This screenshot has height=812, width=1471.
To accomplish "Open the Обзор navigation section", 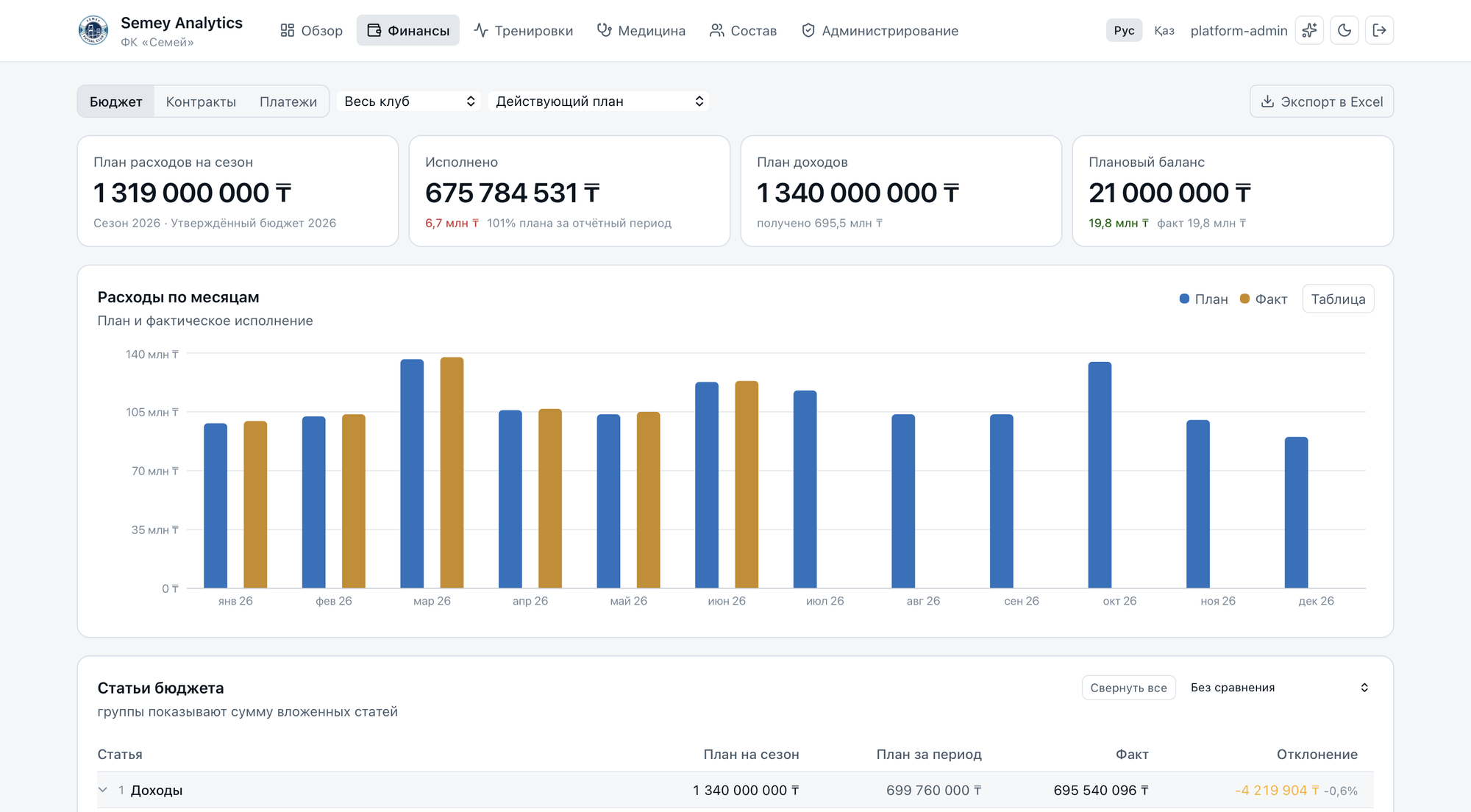I will 311,30.
